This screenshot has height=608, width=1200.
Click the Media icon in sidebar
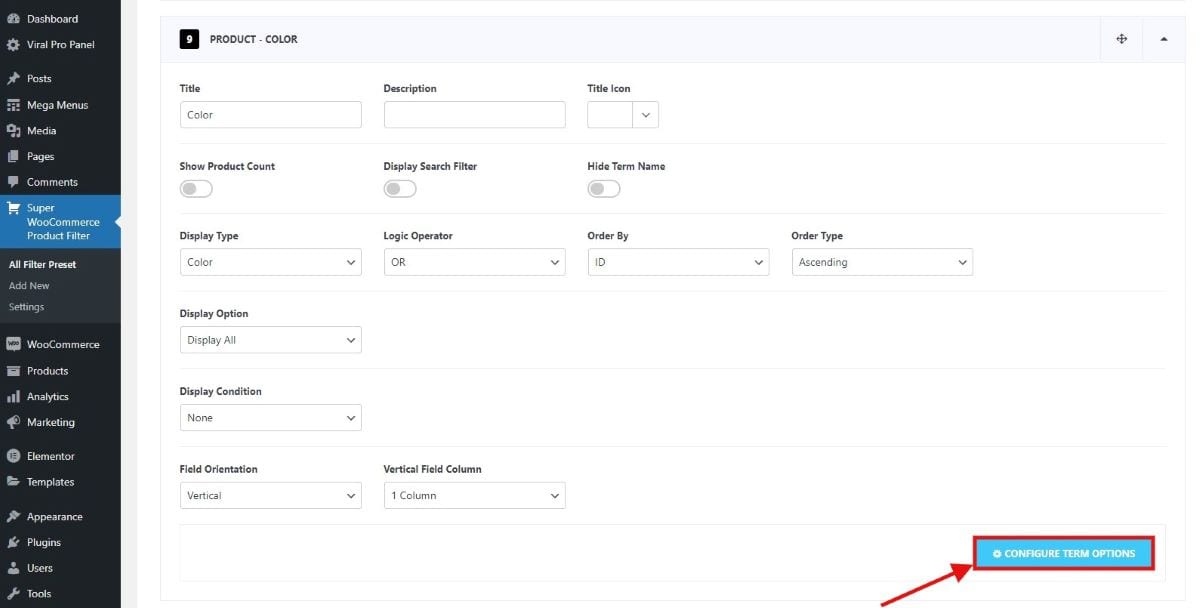click(x=13, y=131)
